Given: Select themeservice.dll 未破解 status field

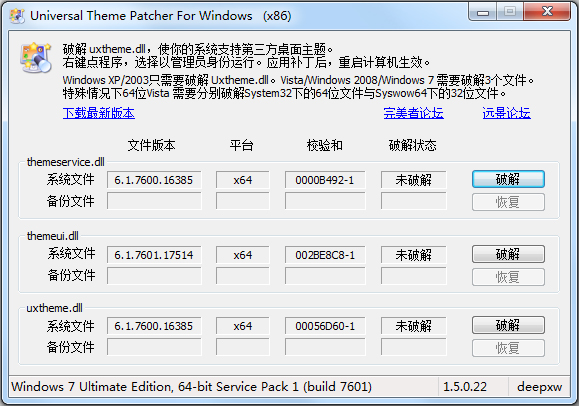Looking at the screenshot, I should [414, 180].
